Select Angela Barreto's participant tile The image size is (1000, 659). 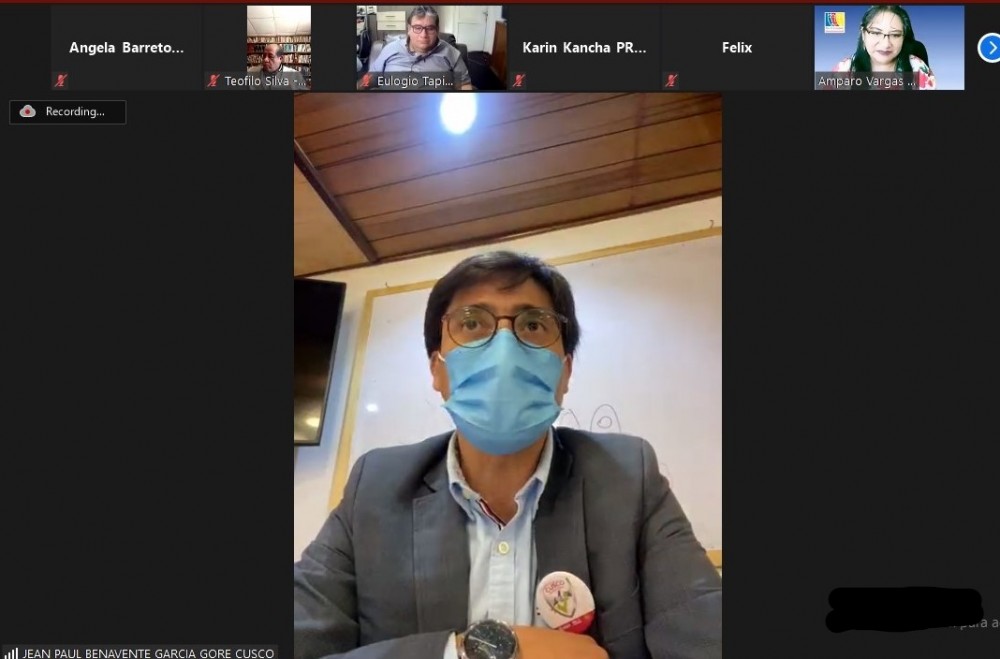[x=126, y=47]
